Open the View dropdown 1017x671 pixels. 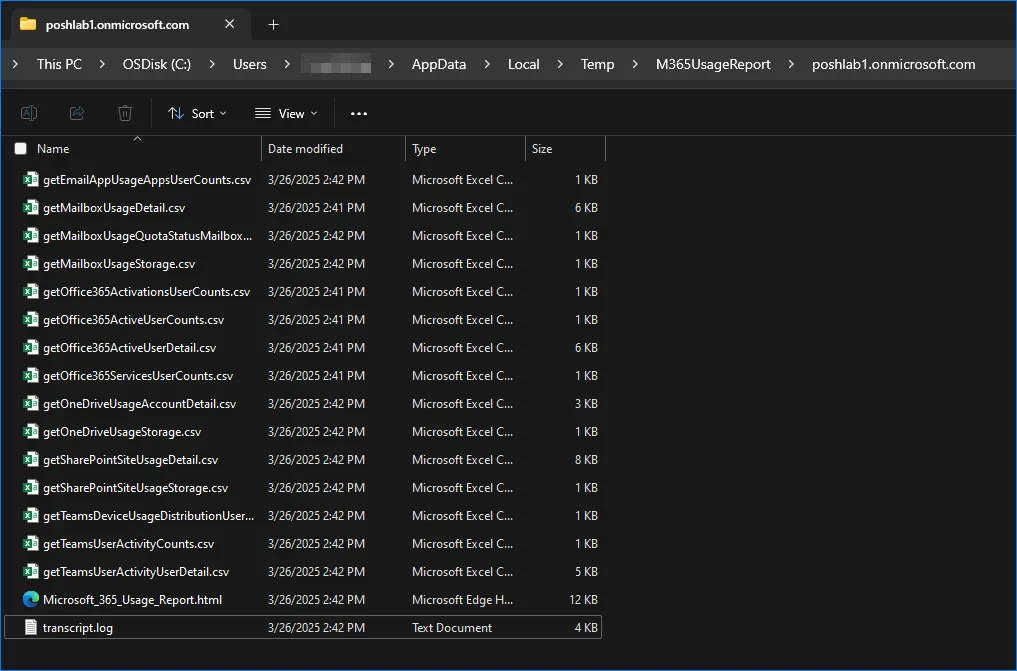[x=286, y=114]
